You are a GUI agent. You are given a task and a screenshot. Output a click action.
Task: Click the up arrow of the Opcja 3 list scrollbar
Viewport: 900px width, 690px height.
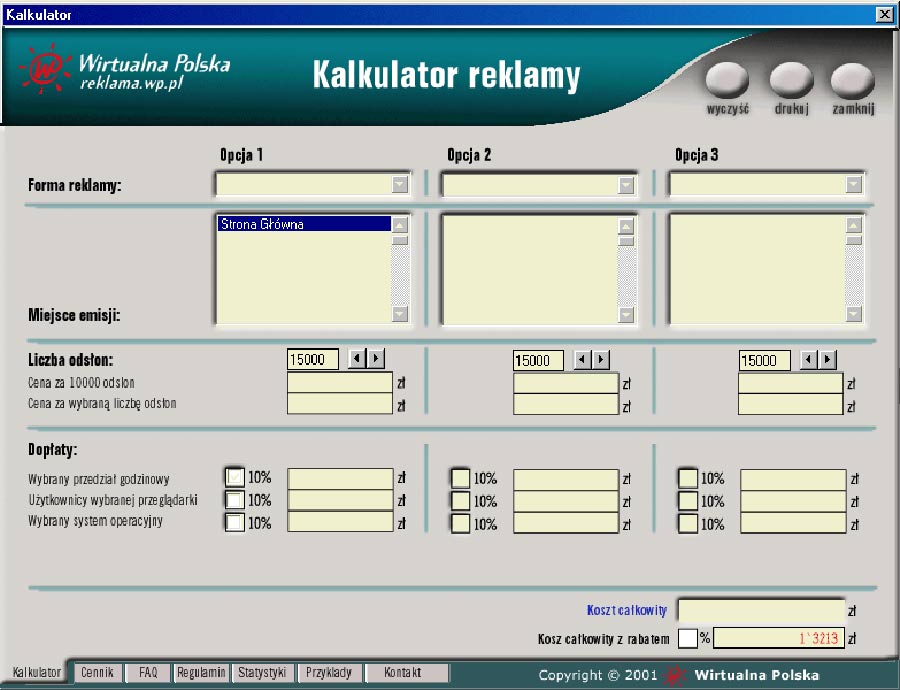pyautogui.click(x=854, y=225)
